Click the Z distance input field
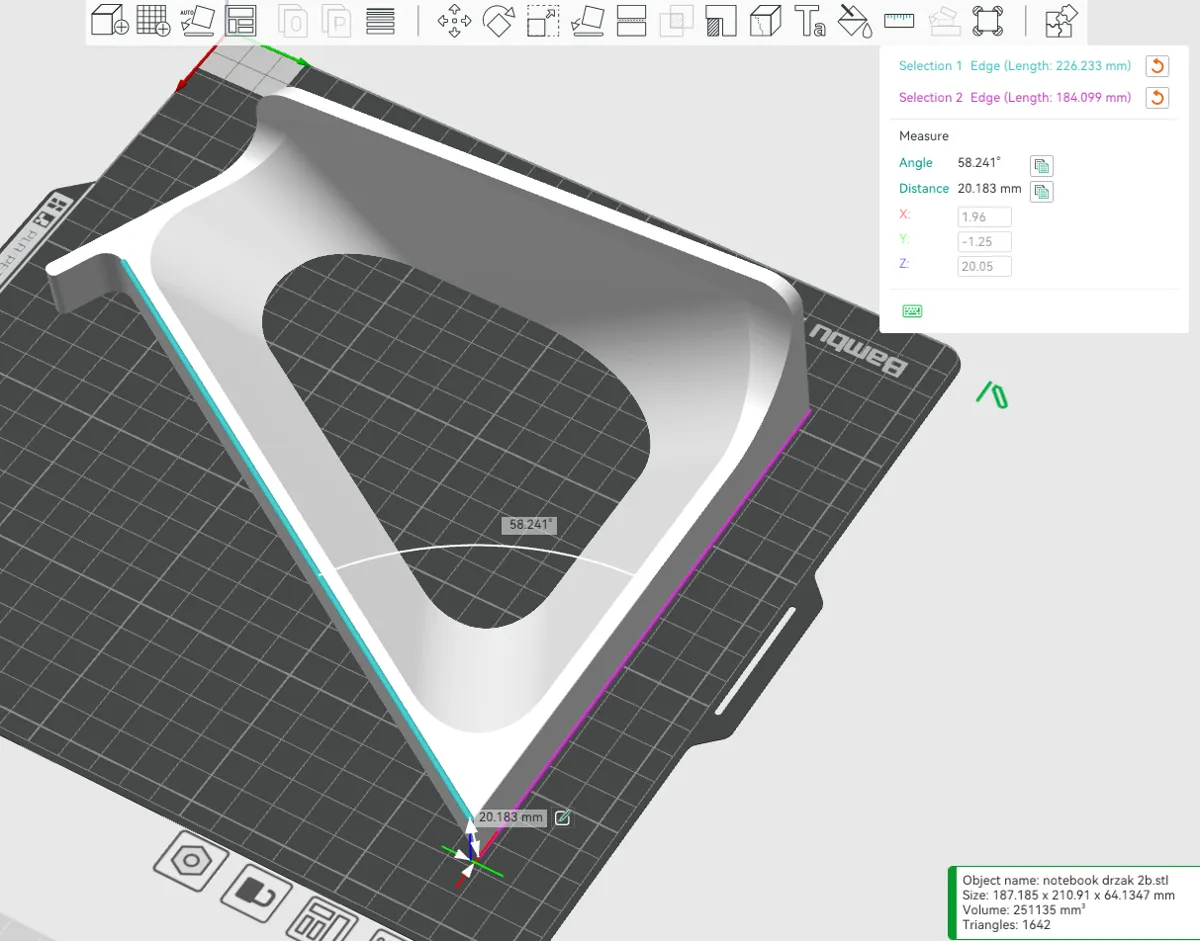Image resolution: width=1200 pixels, height=941 pixels. [984, 266]
